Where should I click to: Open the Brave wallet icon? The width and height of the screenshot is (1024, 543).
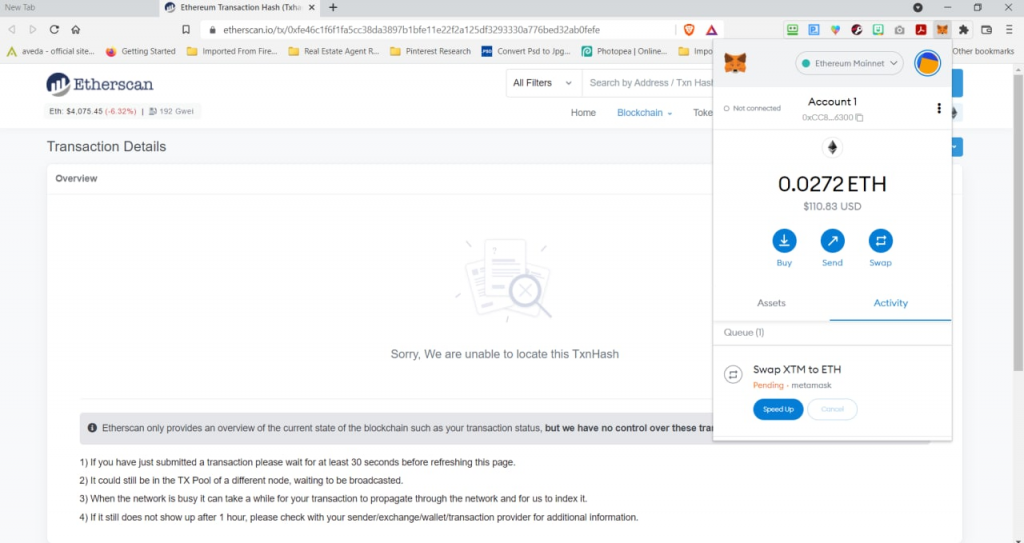pyautogui.click(x=987, y=29)
